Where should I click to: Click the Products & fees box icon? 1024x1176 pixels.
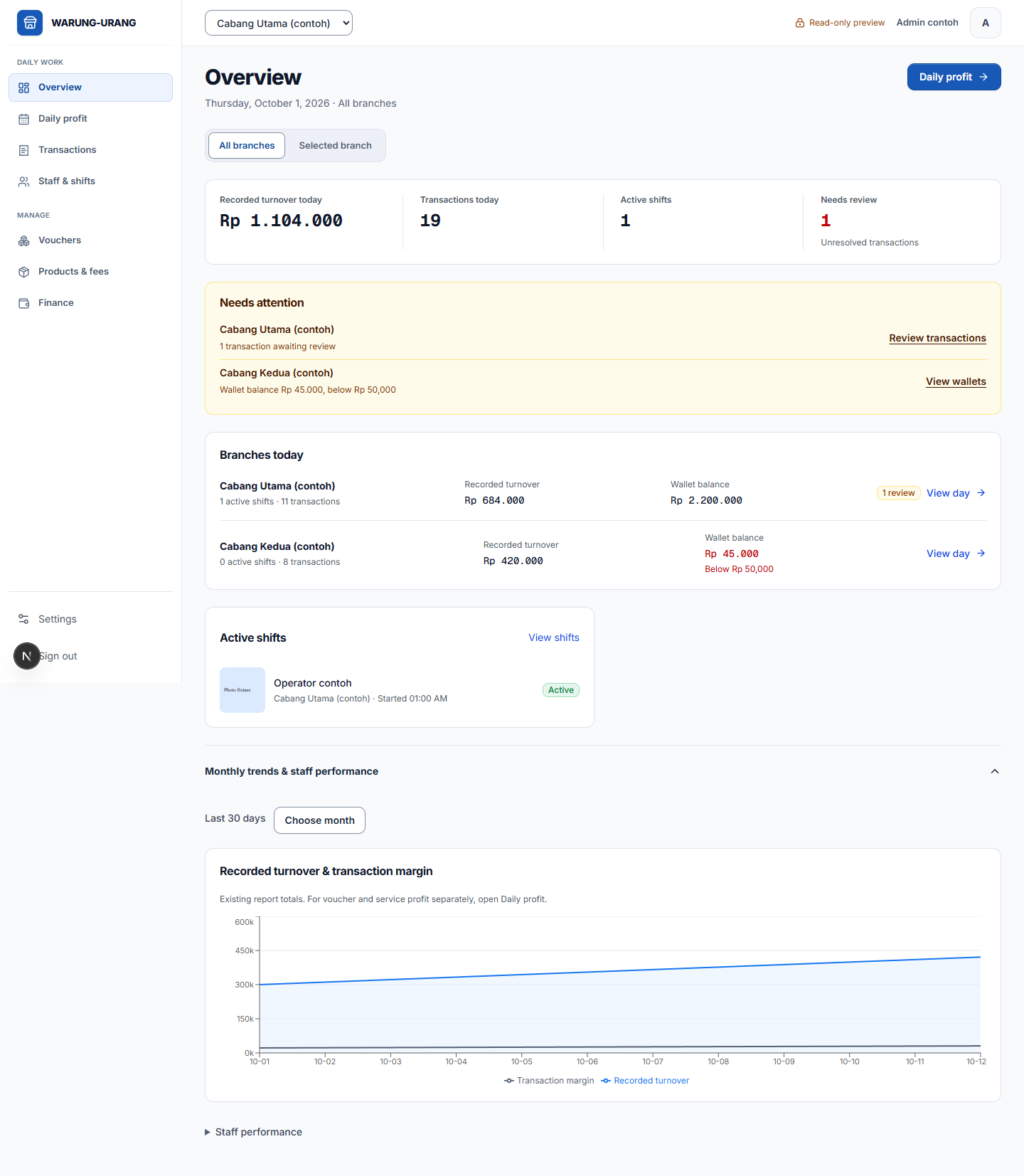(x=24, y=272)
